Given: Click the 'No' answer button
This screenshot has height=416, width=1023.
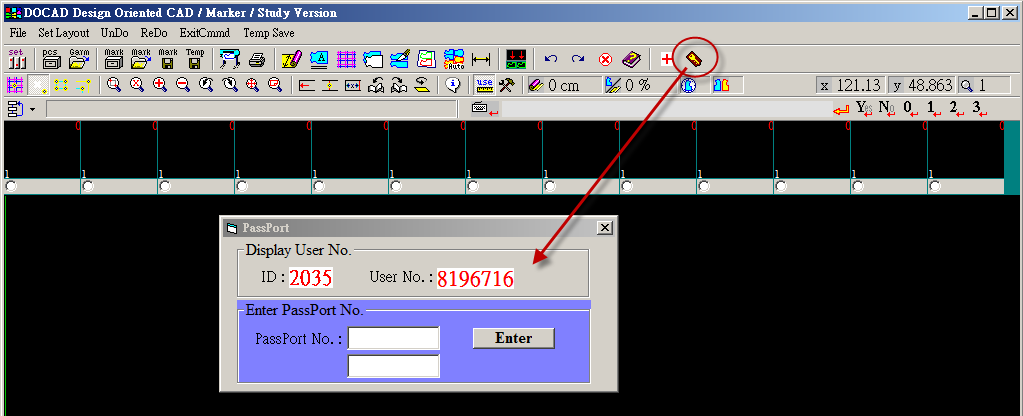Looking at the screenshot, I should coord(886,108).
